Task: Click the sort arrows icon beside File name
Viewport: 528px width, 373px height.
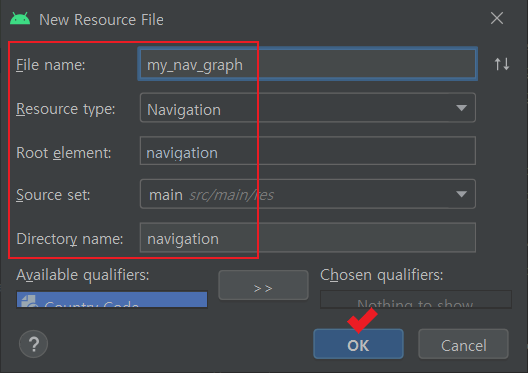Action: pos(501,64)
